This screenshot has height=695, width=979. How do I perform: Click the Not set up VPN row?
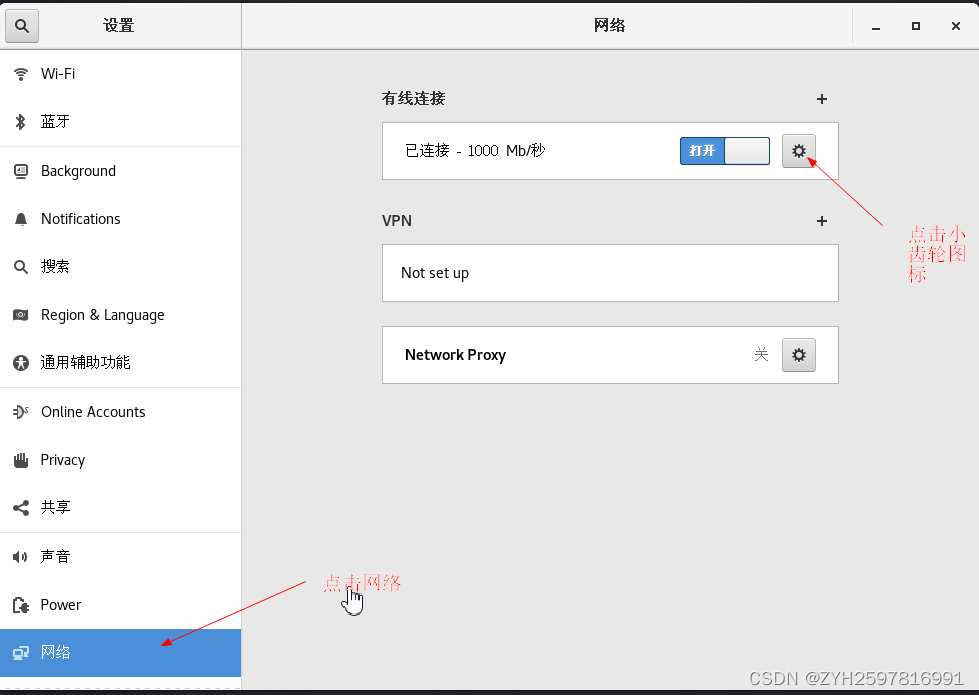pos(610,273)
